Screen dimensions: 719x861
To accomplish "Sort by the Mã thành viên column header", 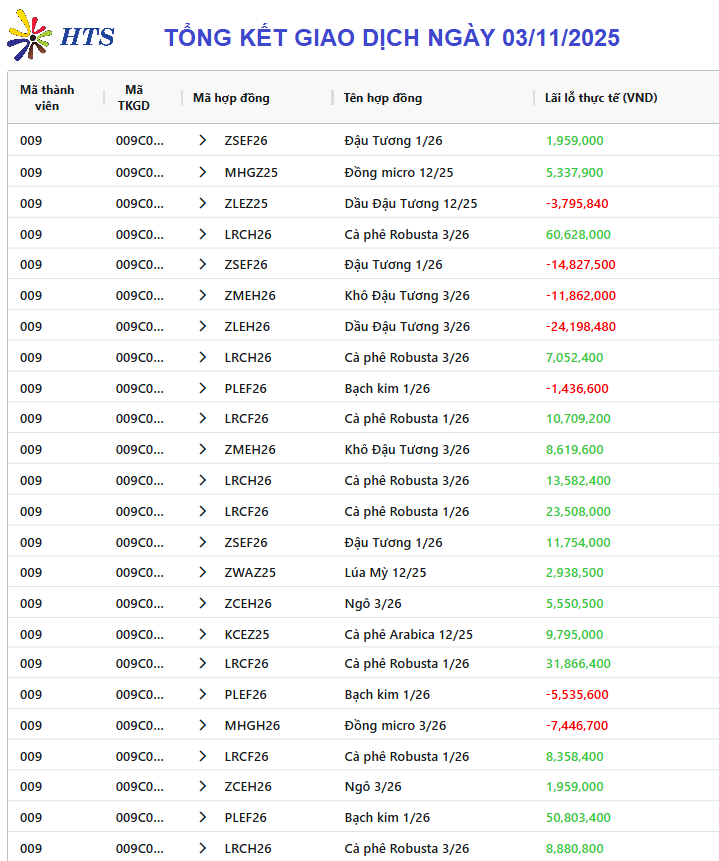I will coord(47,98).
